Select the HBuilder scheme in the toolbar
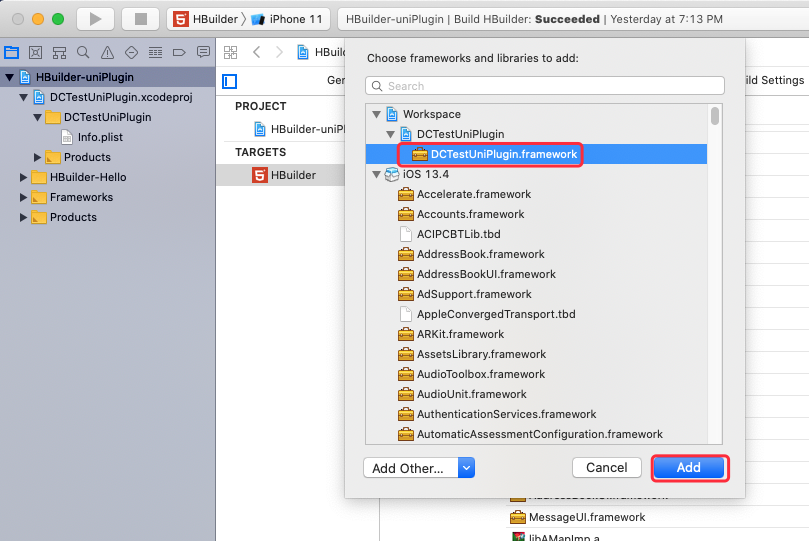 pyautogui.click(x=206, y=19)
